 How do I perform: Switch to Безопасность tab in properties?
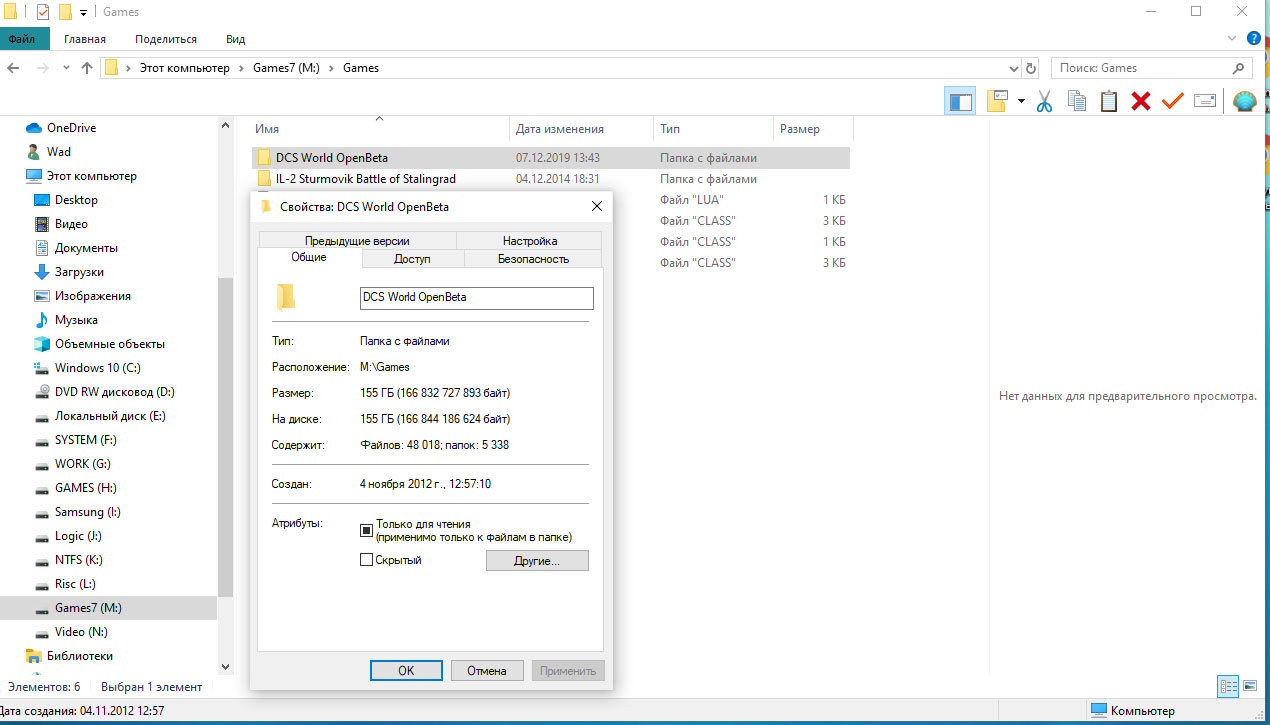533,259
